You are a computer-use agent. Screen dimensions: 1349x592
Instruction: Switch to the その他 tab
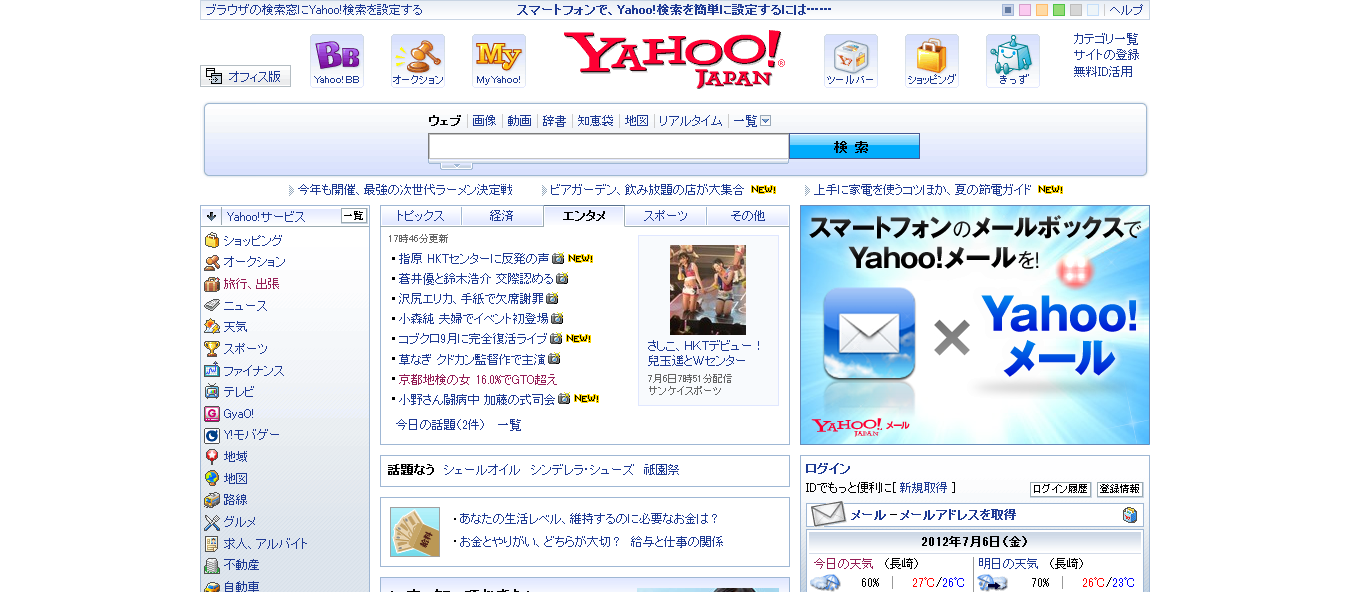(x=748, y=216)
